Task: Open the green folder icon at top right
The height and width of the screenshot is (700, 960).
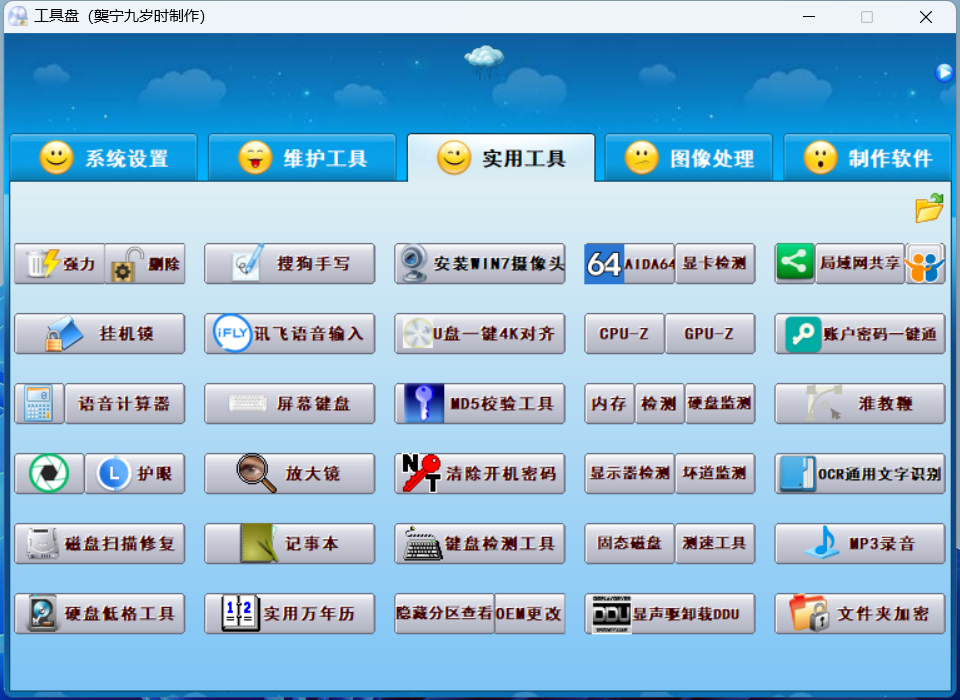Action: tap(929, 208)
